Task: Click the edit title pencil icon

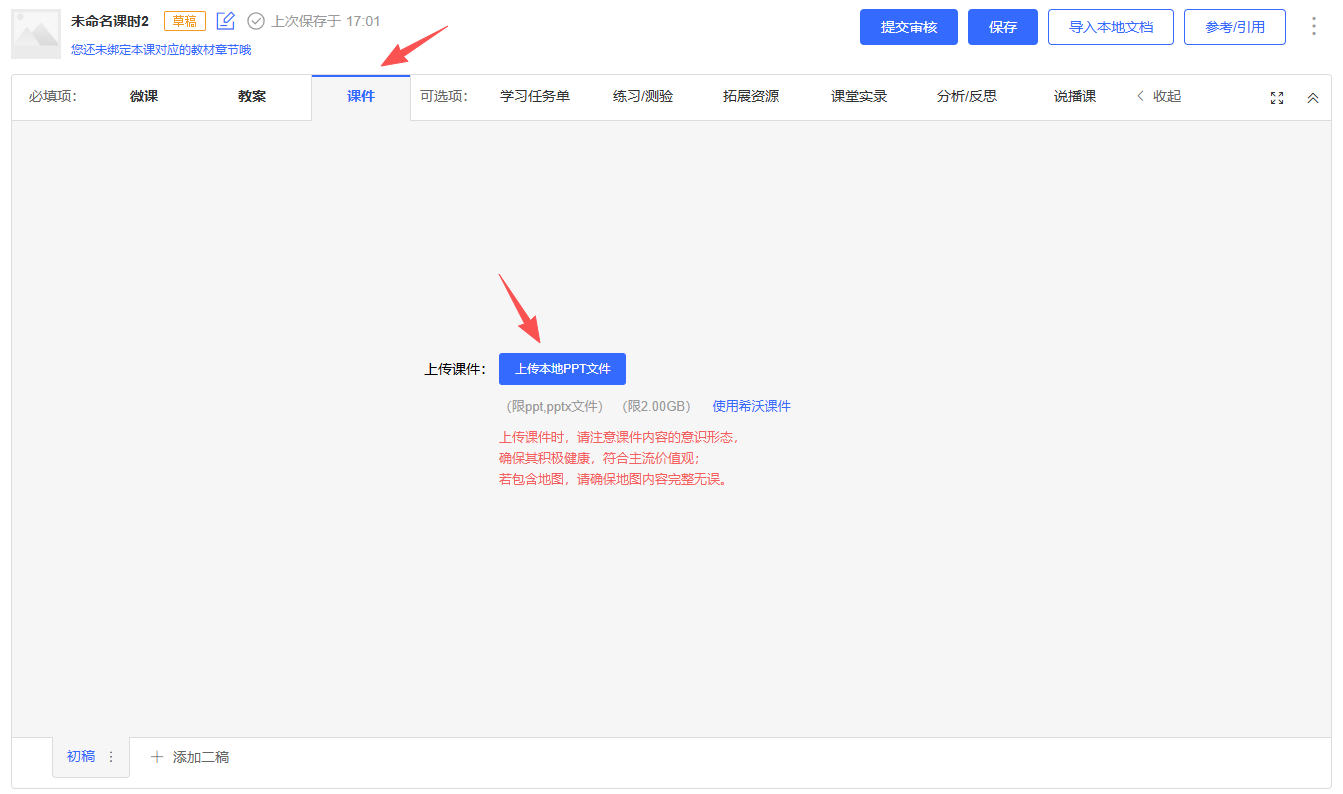Action: [226, 21]
